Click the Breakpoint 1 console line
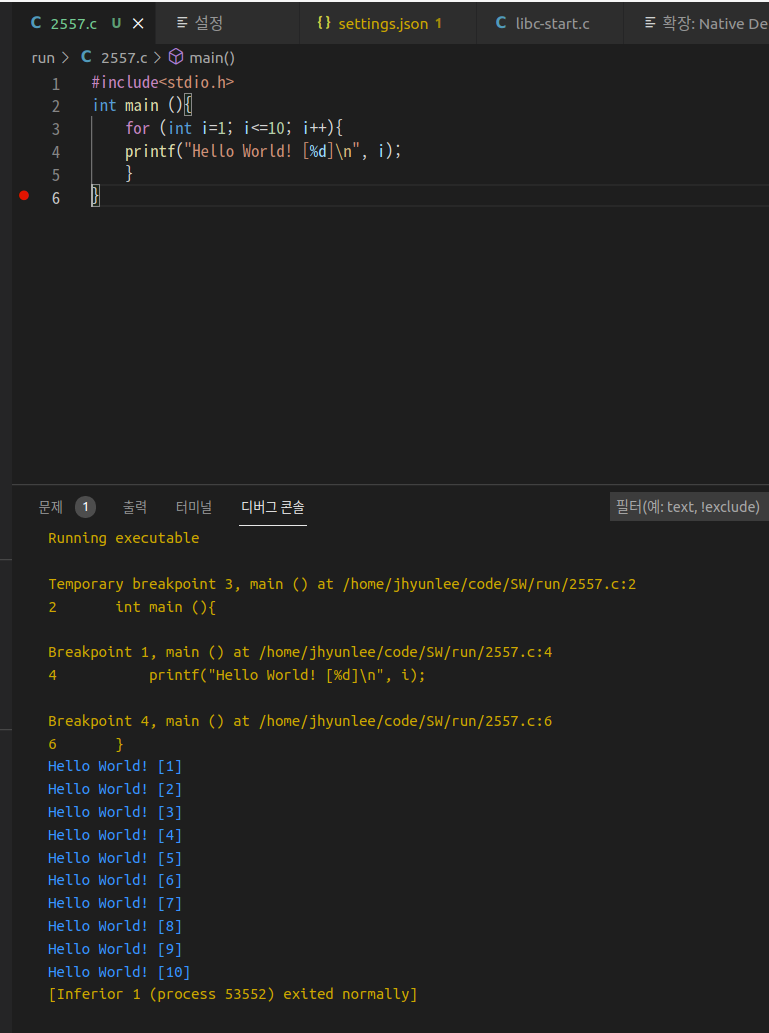This screenshot has height=1033, width=769. (300, 653)
